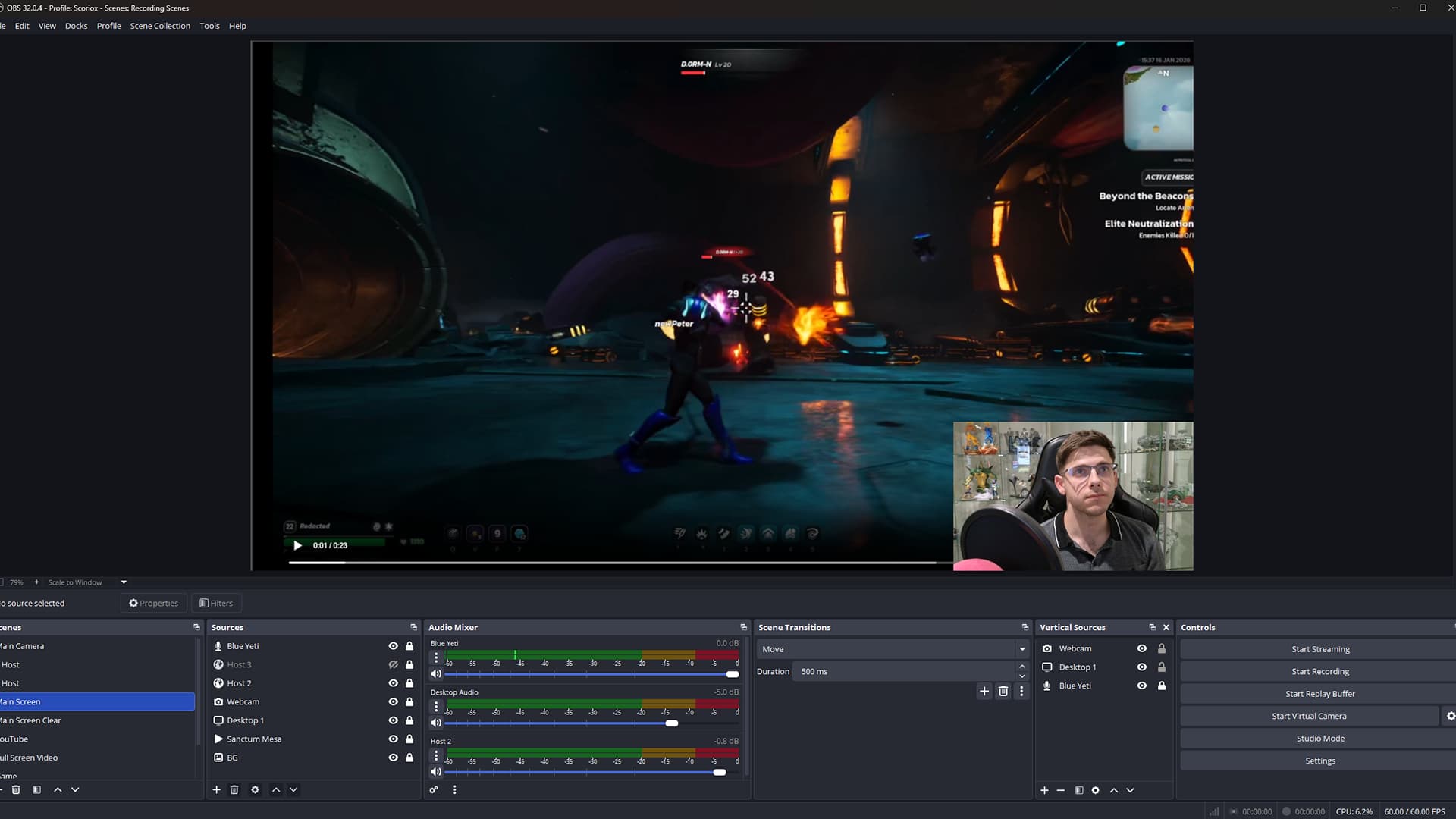
Task: Move selected source up in Sources list
Action: [x=275, y=789]
